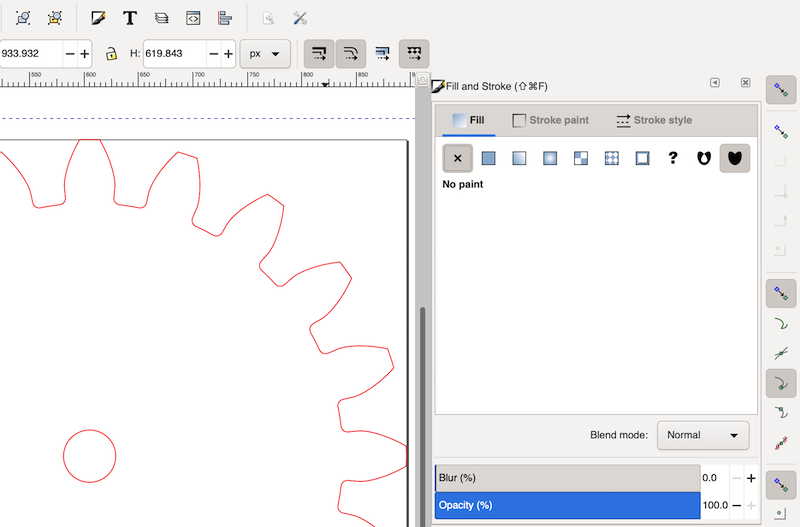This screenshot has height=527, width=800.
Task: Increase blur with the plus button
Action: 751,478
